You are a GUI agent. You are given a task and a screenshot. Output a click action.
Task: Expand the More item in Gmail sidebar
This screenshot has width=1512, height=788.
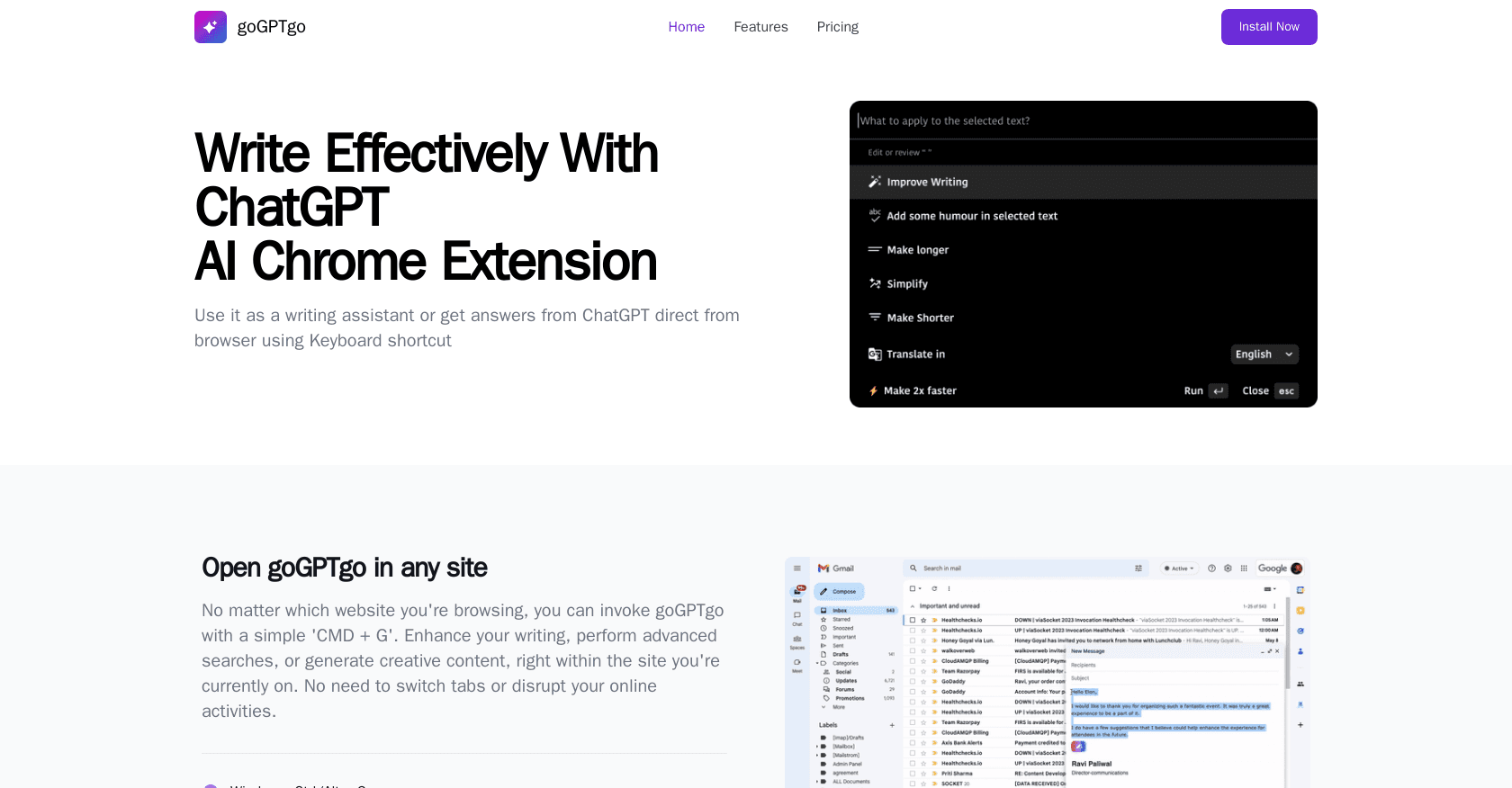pyautogui.click(x=832, y=707)
